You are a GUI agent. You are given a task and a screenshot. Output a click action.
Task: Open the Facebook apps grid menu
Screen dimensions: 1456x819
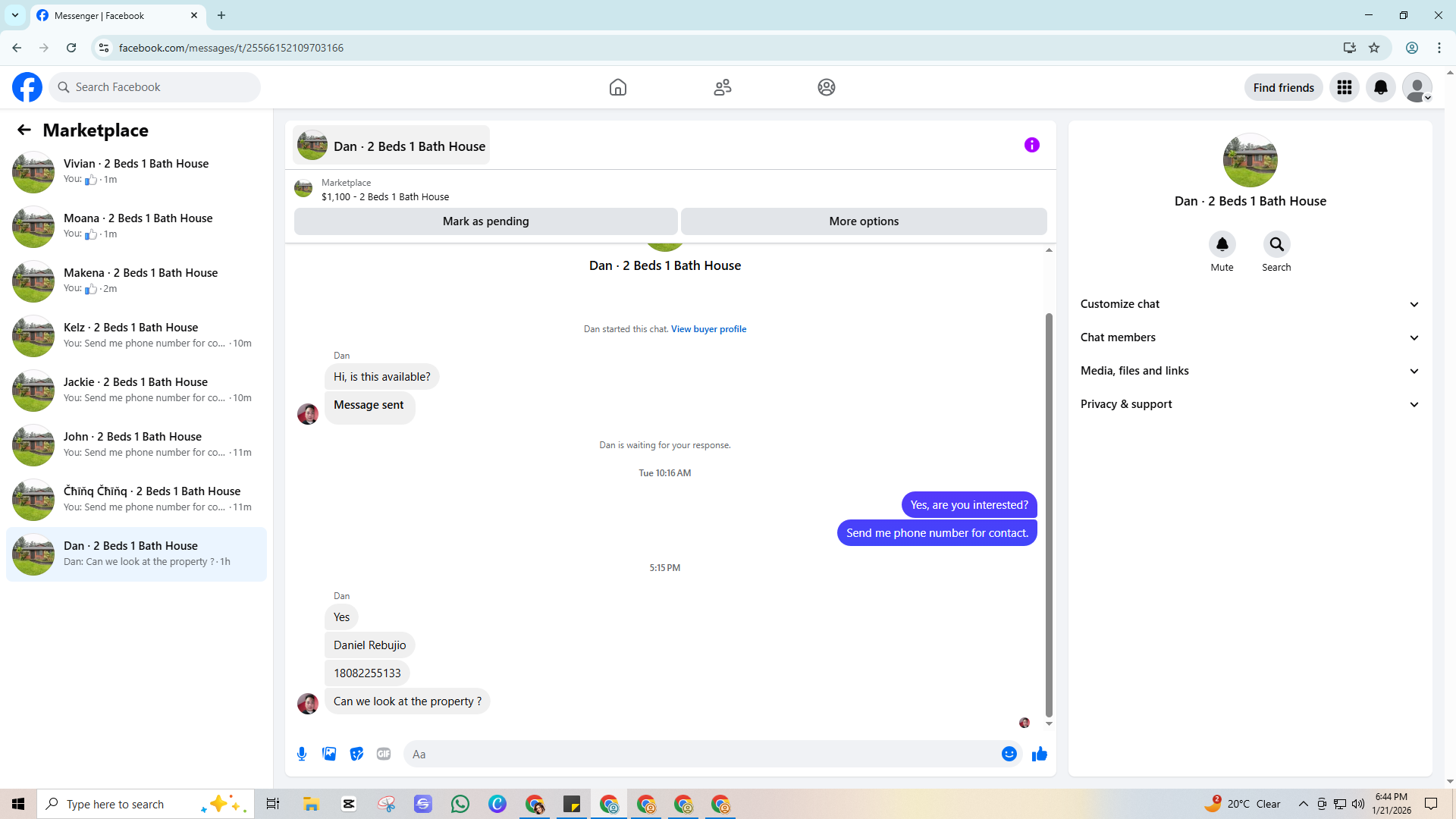point(1344,87)
